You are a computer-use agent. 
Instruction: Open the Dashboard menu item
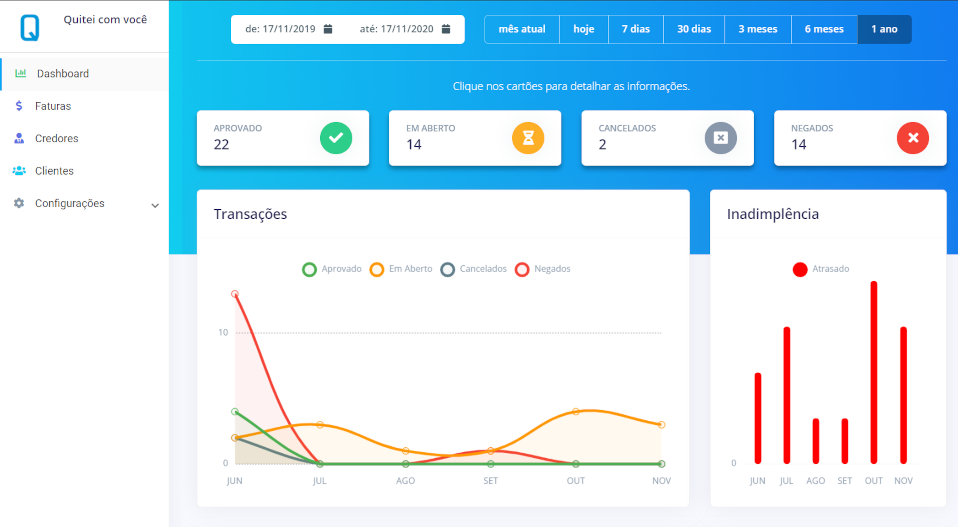tap(84, 73)
